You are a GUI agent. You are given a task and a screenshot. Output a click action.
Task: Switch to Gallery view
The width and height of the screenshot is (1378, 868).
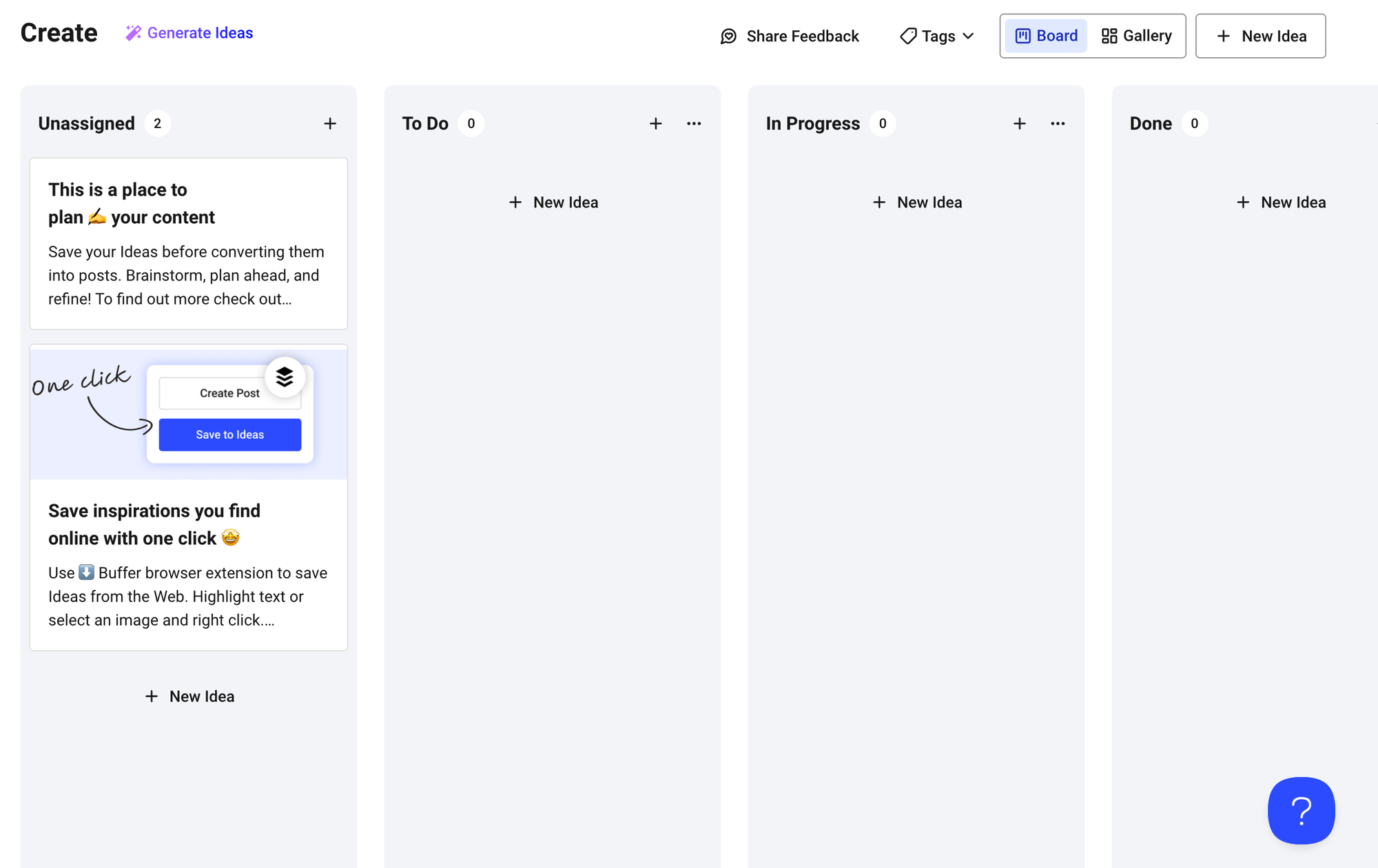(1136, 35)
